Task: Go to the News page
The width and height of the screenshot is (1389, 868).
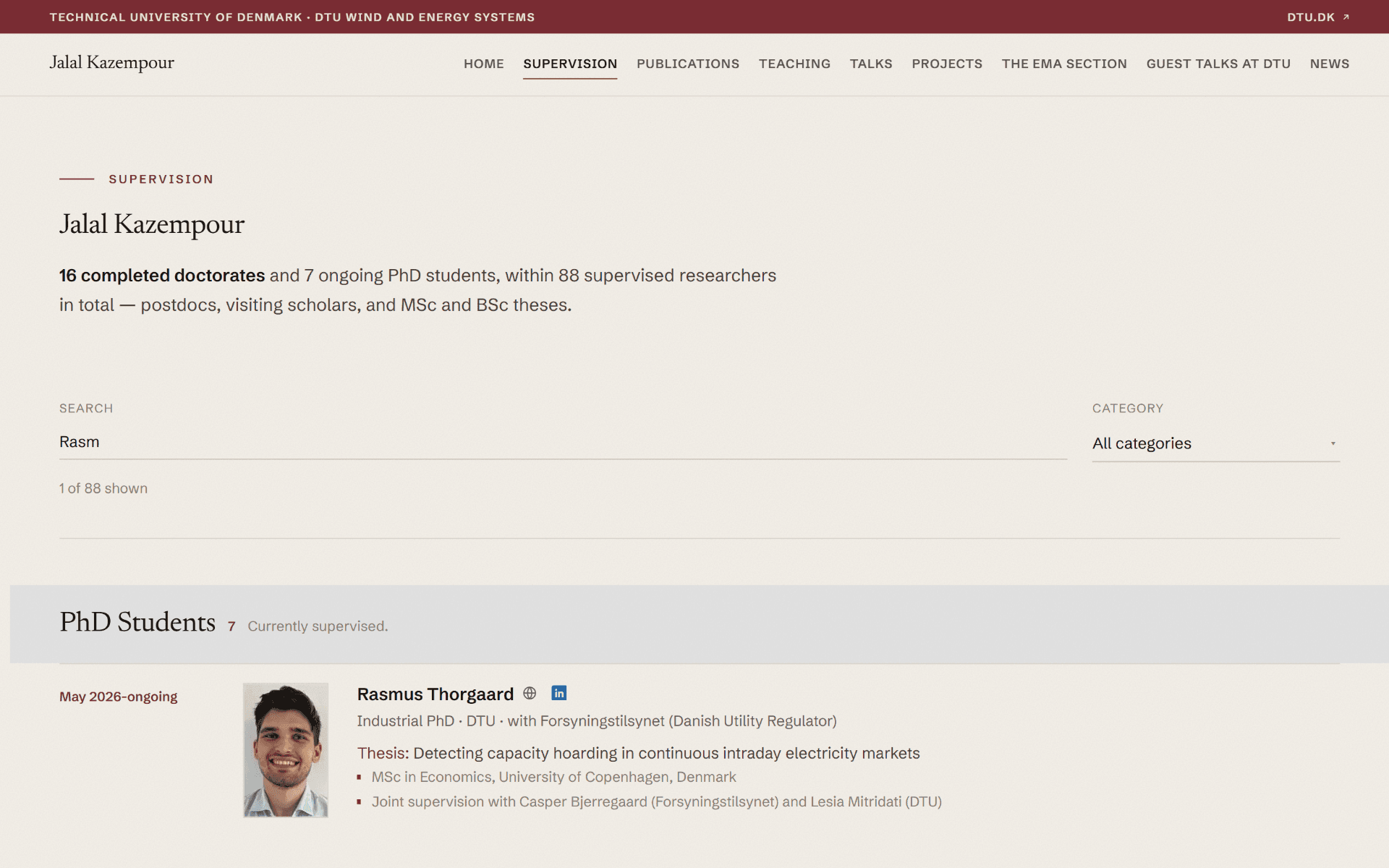Action: tap(1330, 64)
